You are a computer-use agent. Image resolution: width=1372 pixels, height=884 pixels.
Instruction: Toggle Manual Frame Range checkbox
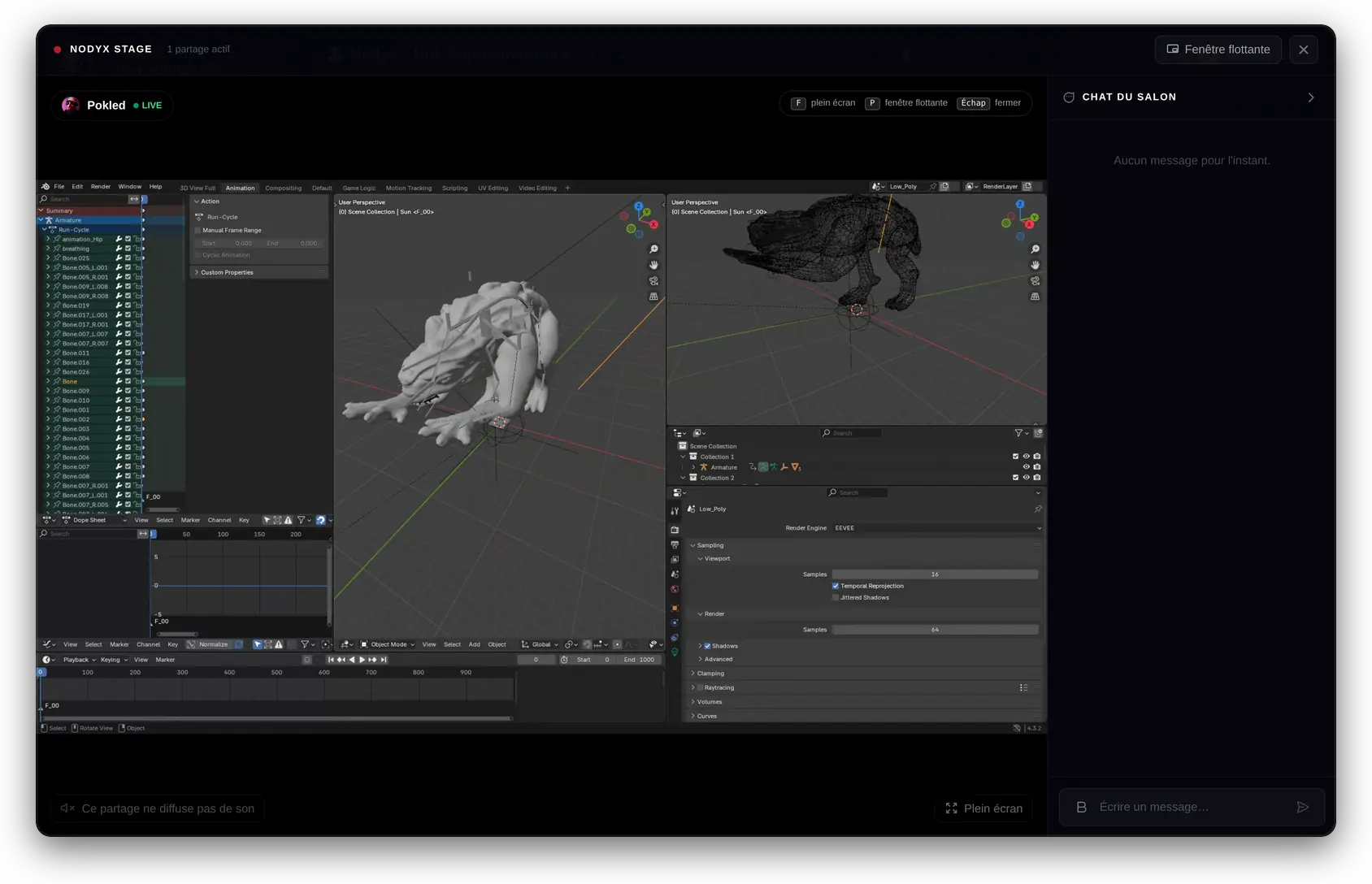[x=198, y=231]
